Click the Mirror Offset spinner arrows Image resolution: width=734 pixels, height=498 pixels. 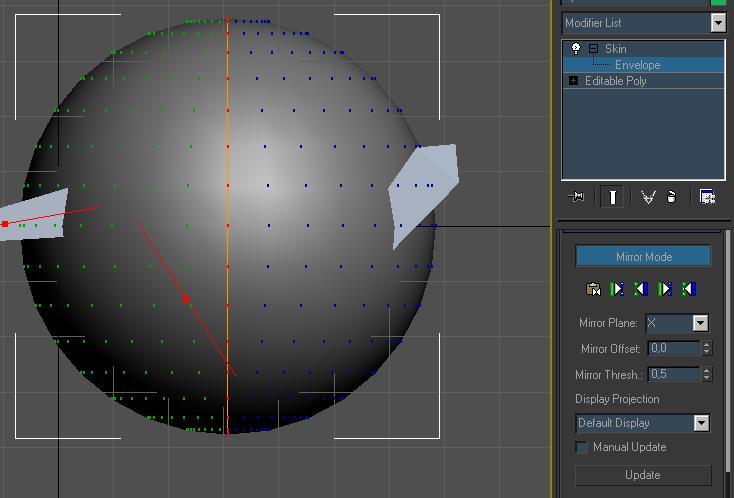[706, 348]
